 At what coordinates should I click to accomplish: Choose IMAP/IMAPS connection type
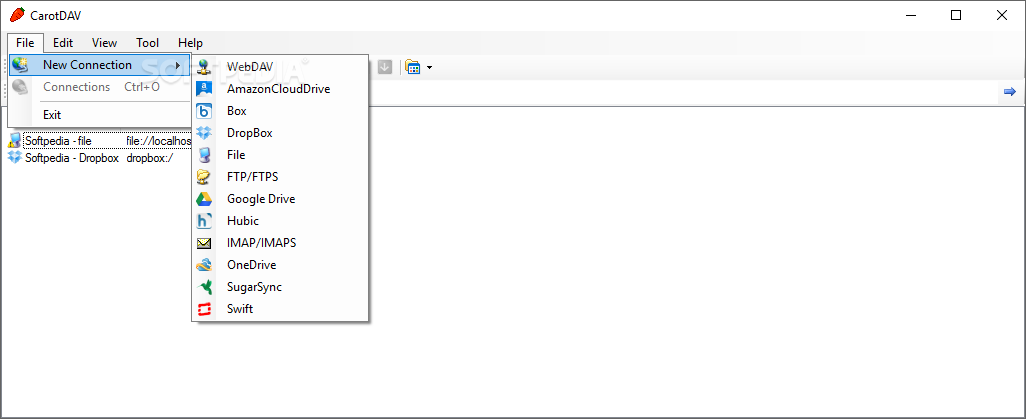coord(280,243)
